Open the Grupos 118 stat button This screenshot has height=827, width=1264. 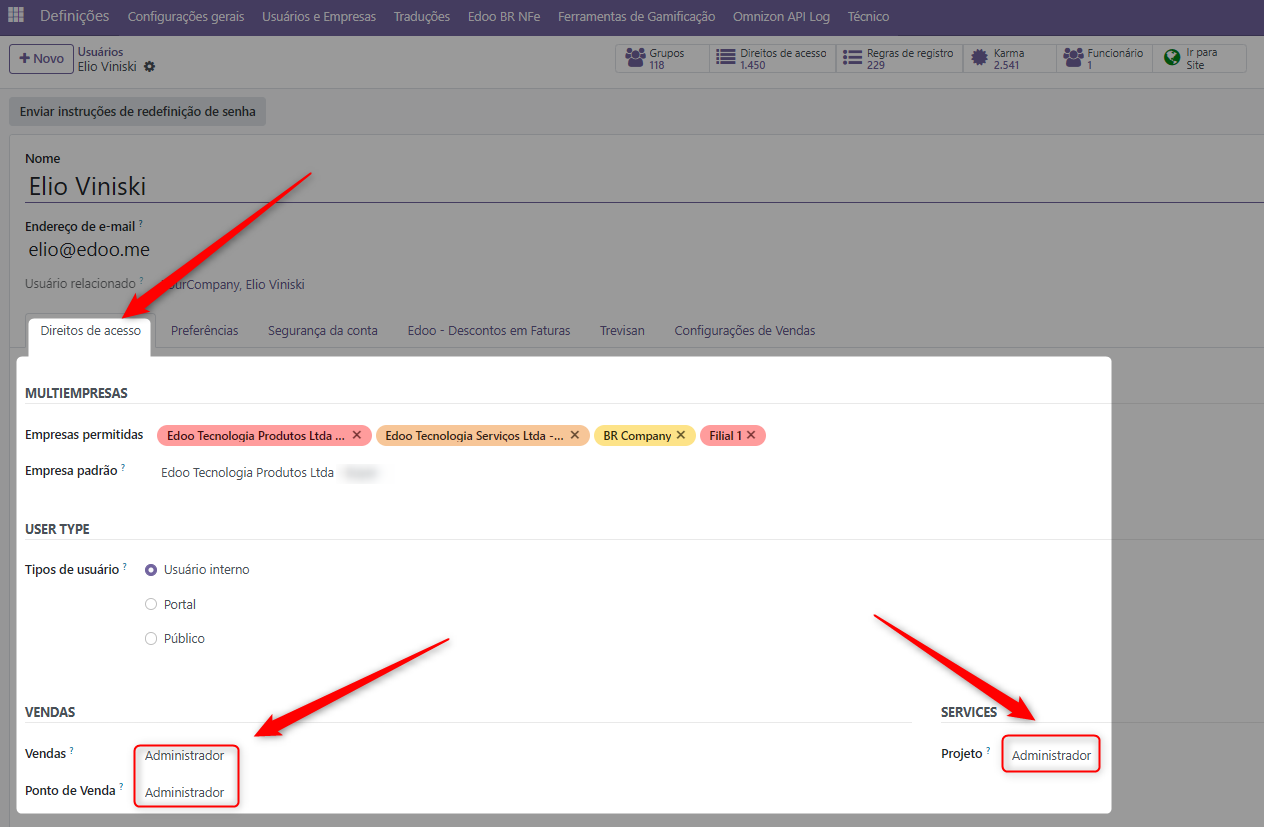click(x=662, y=58)
